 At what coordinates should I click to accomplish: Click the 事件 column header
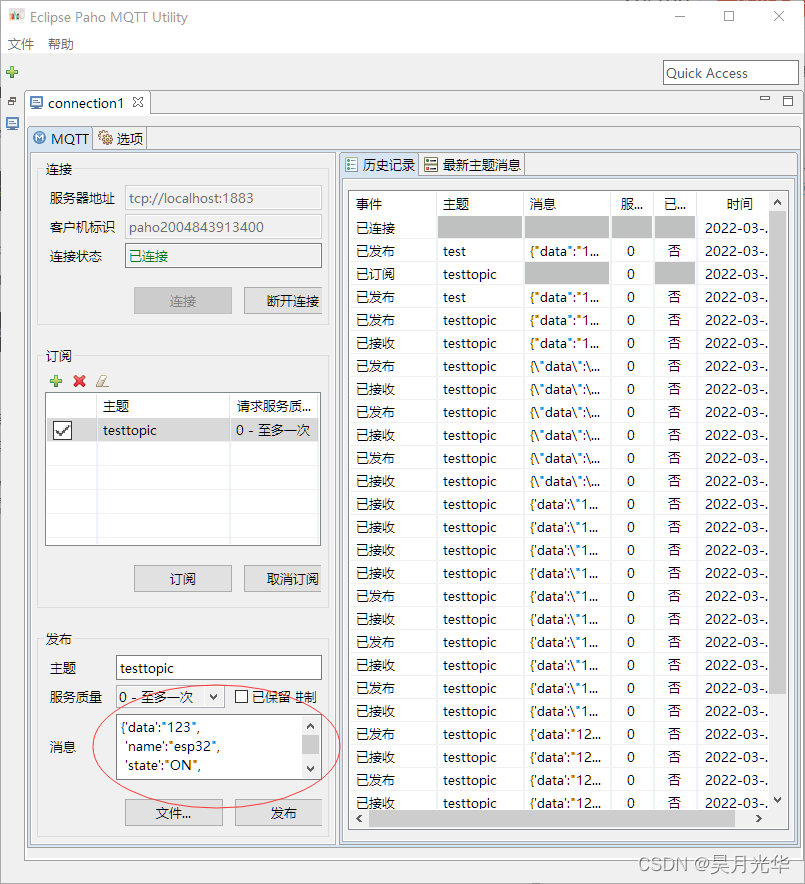click(x=393, y=204)
